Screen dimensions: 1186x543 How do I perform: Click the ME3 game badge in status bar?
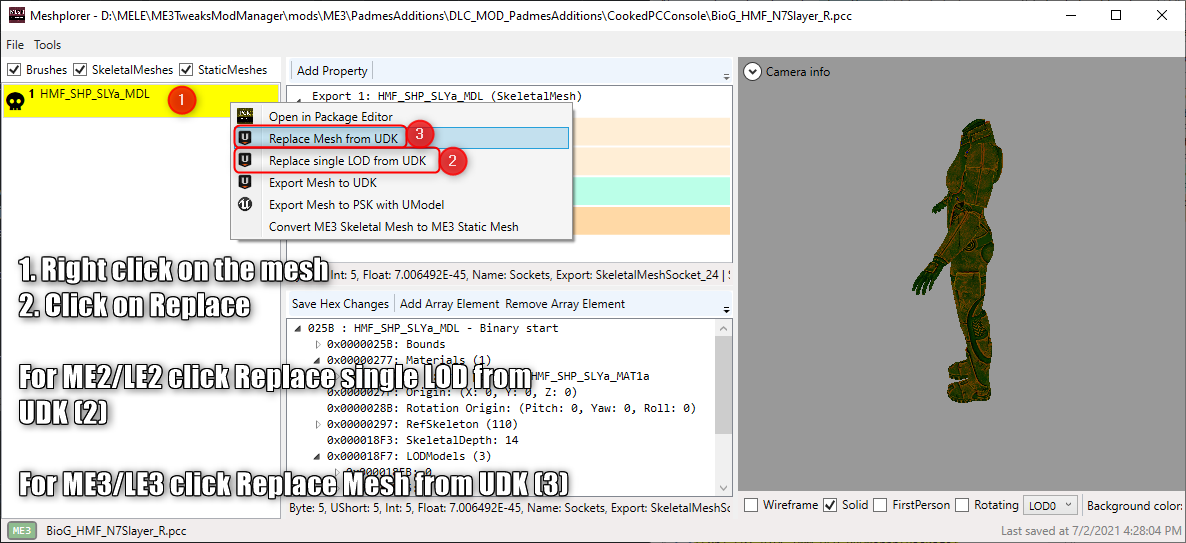pyautogui.click(x=22, y=530)
